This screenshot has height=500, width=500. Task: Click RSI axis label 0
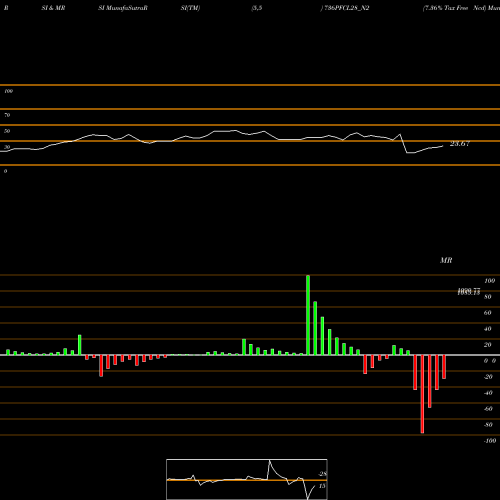(x=5, y=171)
